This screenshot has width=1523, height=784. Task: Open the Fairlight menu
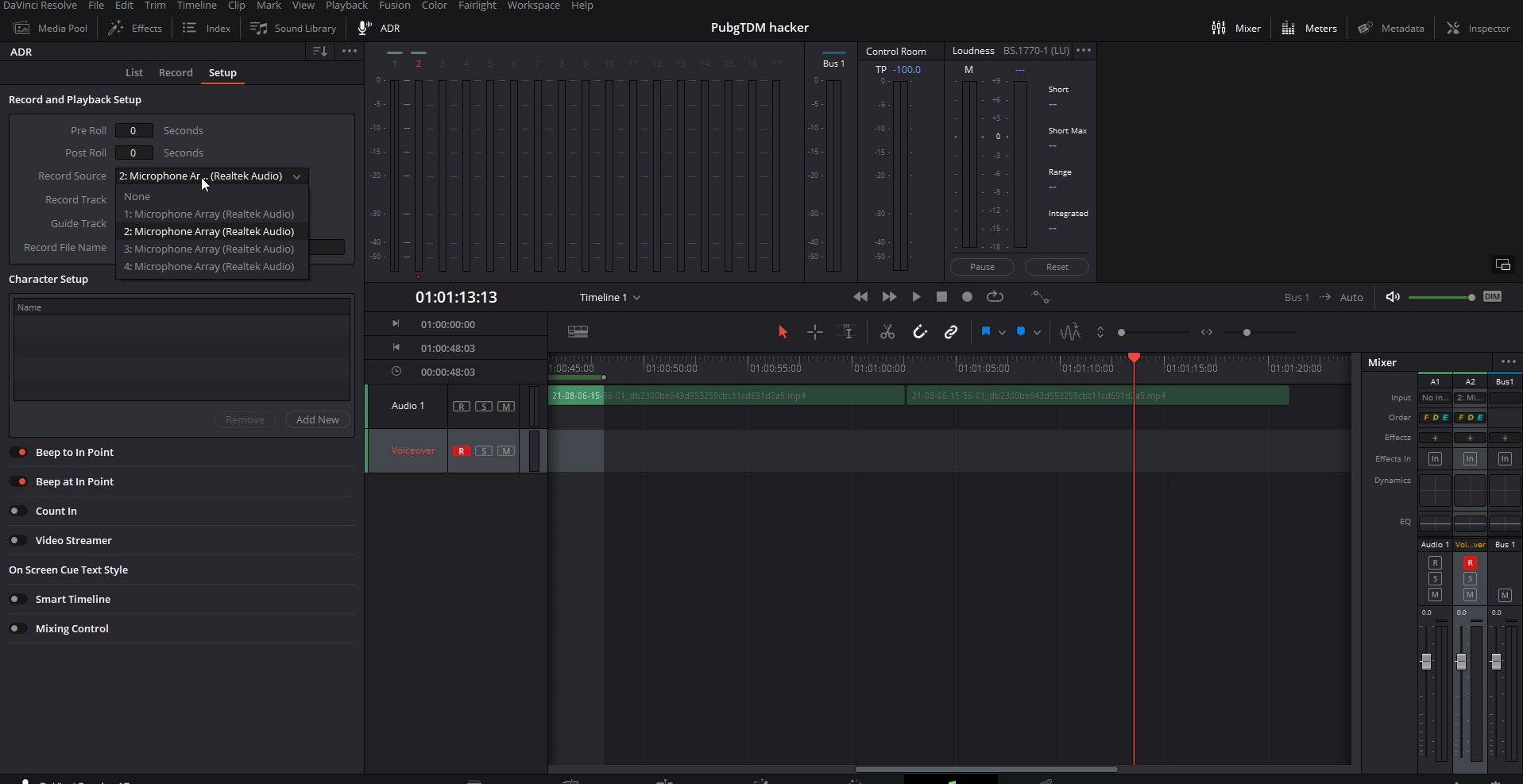pyautogui.click(x=477, y=6)
